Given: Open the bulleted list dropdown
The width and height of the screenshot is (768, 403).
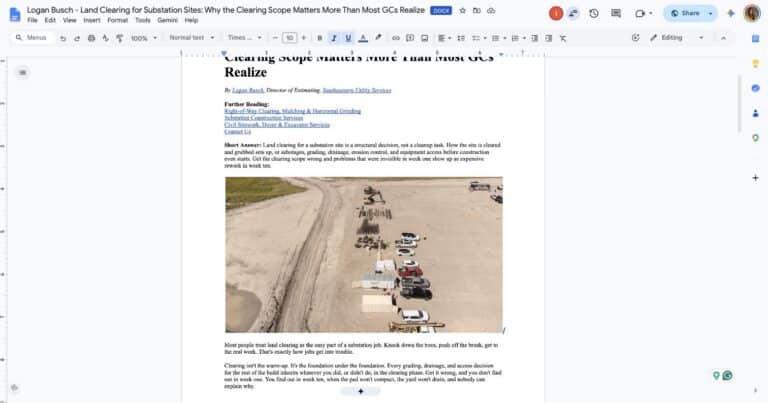Looking at the screenshot, I should (499, 38).
